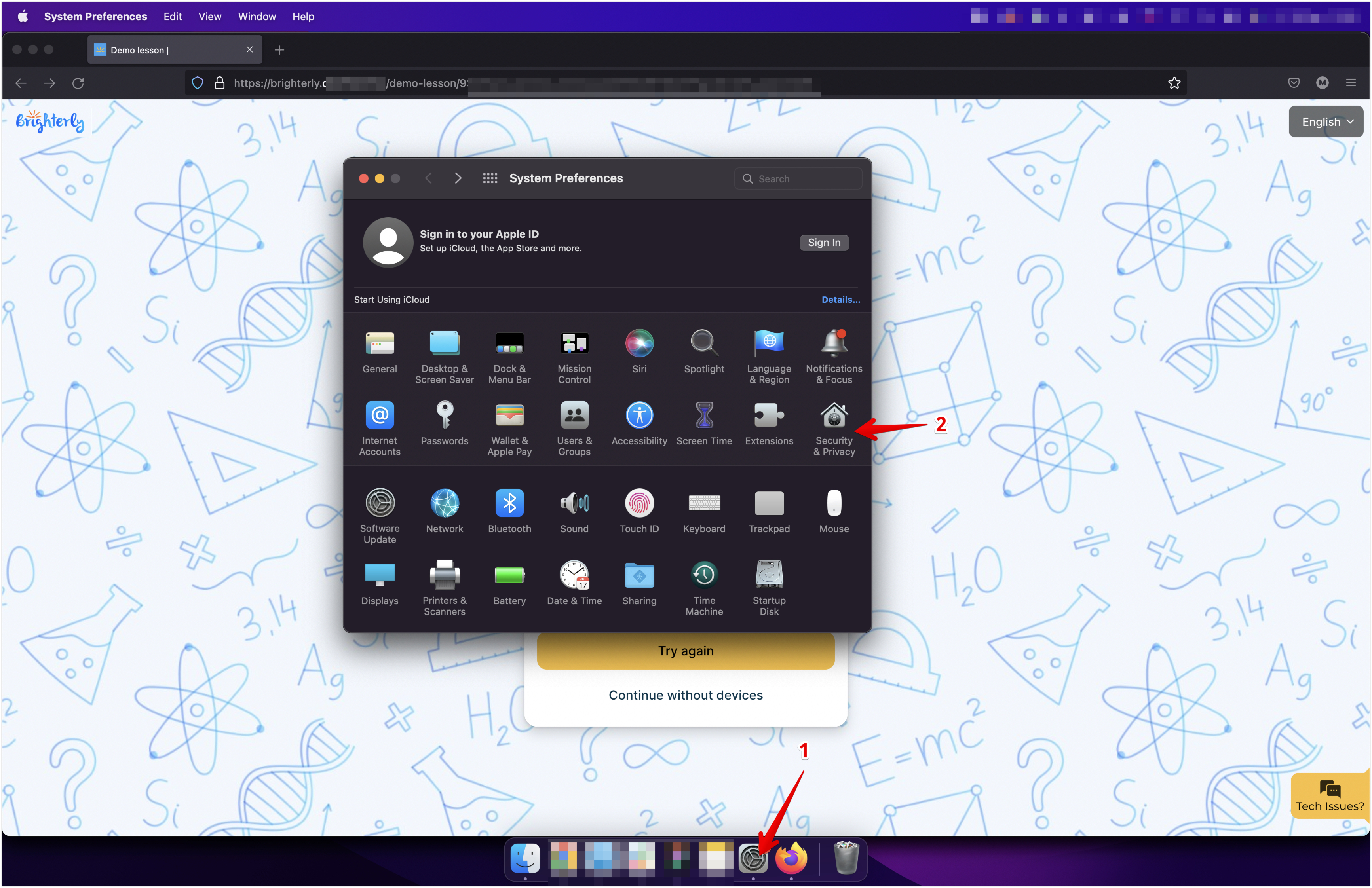Viewport: 1372px width, 888px height.
Task: Click the Sign In button for Apple ID
Action: tap(824, 243)
